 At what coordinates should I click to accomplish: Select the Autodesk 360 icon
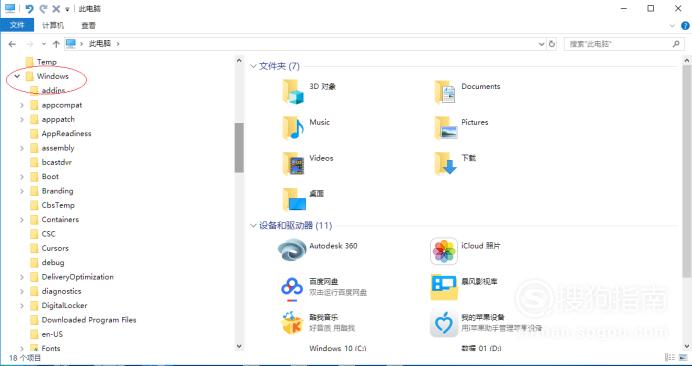point(292,250)
